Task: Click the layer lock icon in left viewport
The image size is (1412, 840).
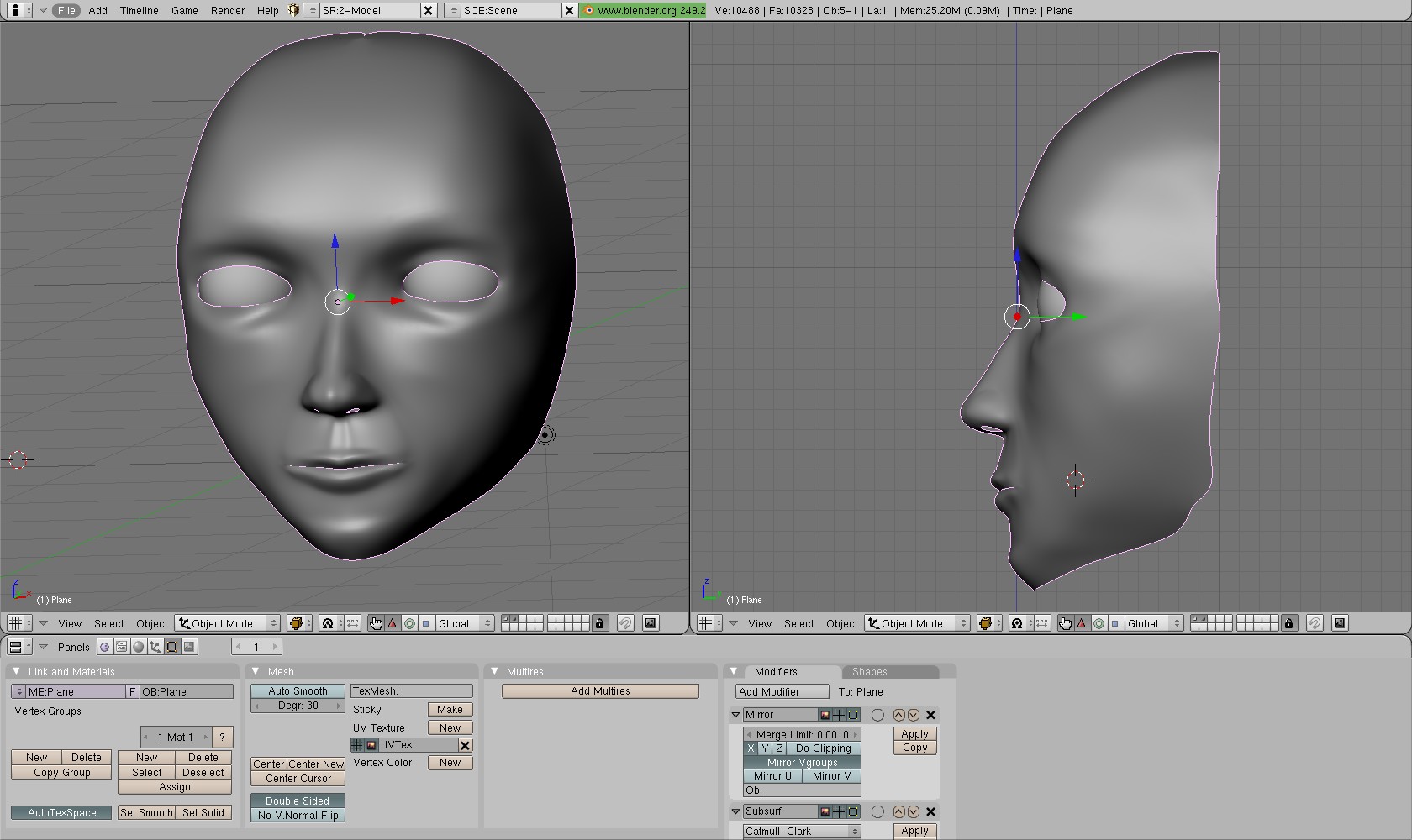Action: pos(599,623)
